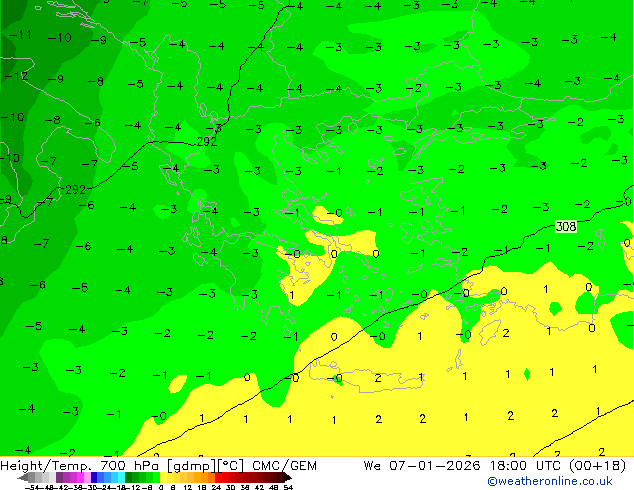The height and width of the screenshot is (490, 634).
Task: Pick the dark blue legend swatch at -30
Action: 94,478
